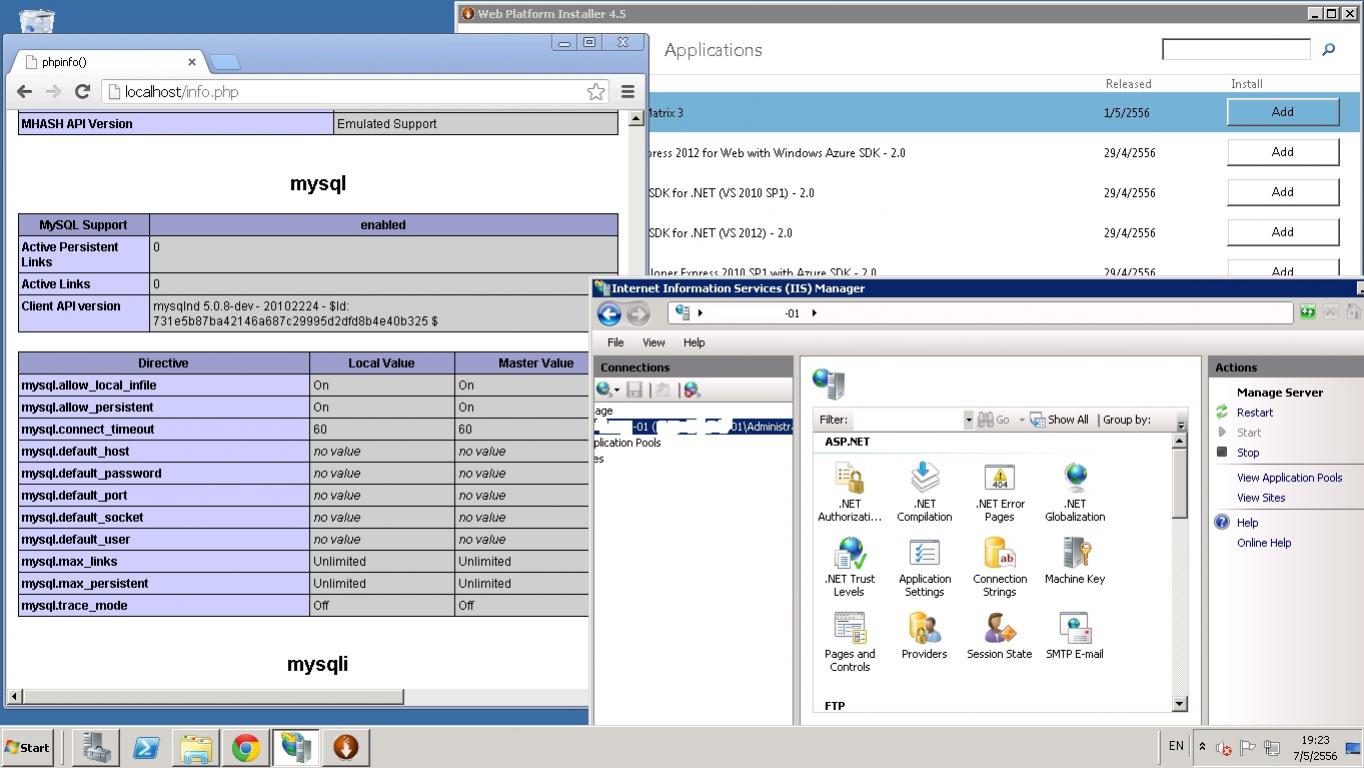
Task: Click Chrome back arrow button
Action: tap(25, 91)
